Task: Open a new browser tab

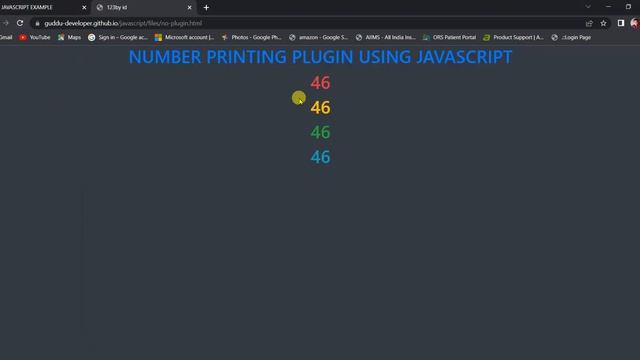Action: (x=206, y=7)
